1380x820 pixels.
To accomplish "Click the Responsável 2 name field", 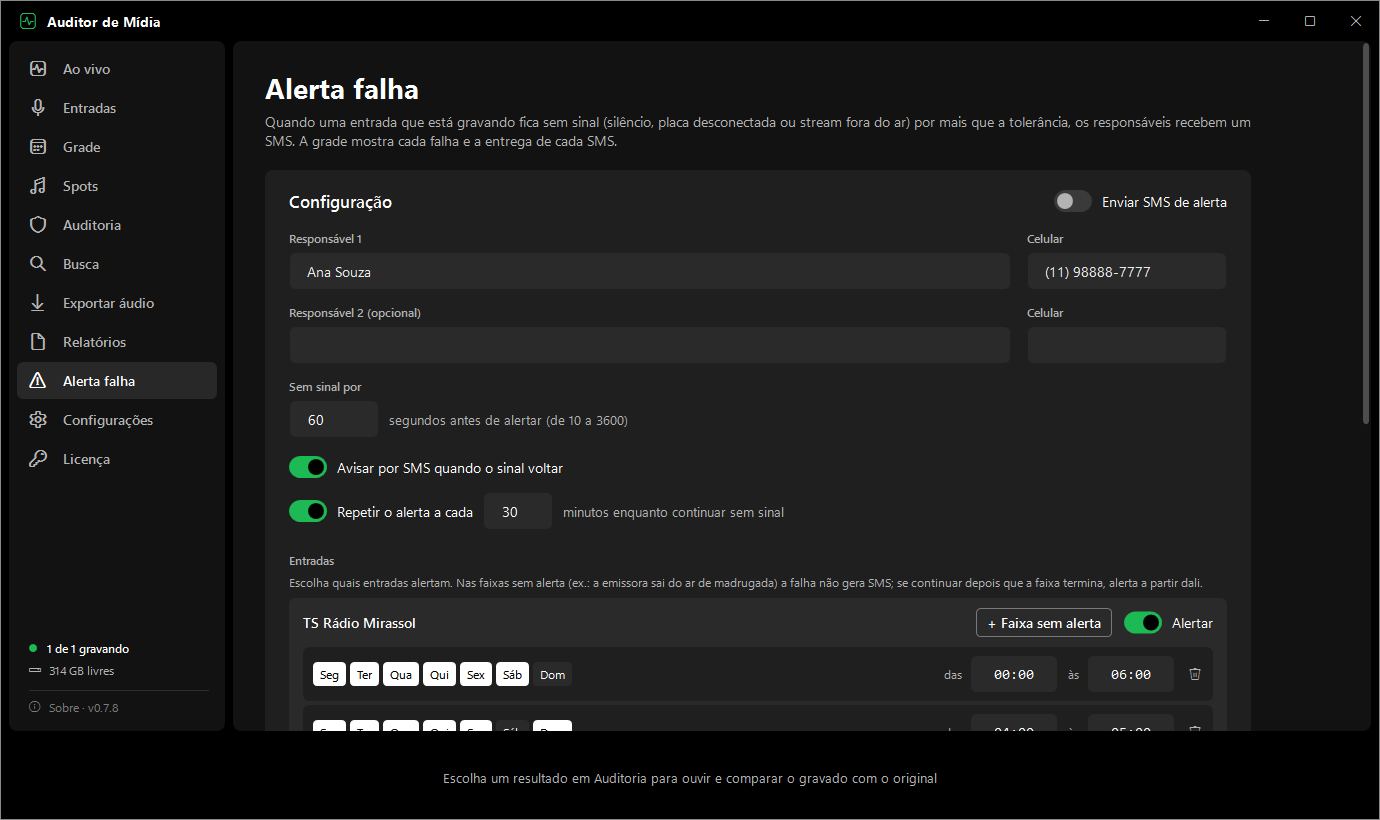I will [650, 345].
